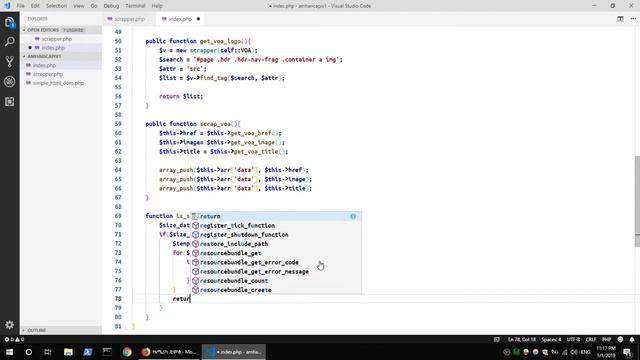Open Task View on the taskbar
The image size is (640, 360).
[48, 352]
